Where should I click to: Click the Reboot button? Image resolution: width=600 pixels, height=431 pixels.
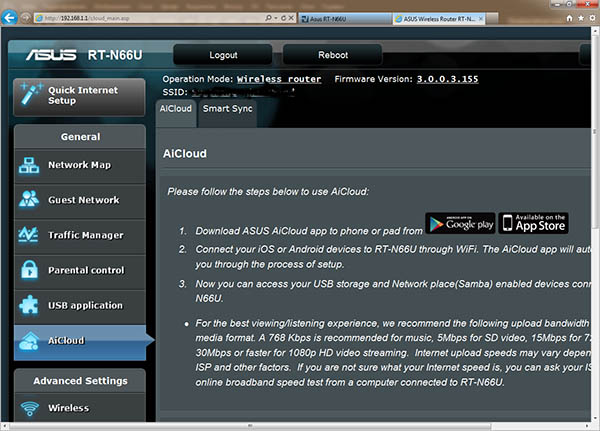tap(333, 55)
